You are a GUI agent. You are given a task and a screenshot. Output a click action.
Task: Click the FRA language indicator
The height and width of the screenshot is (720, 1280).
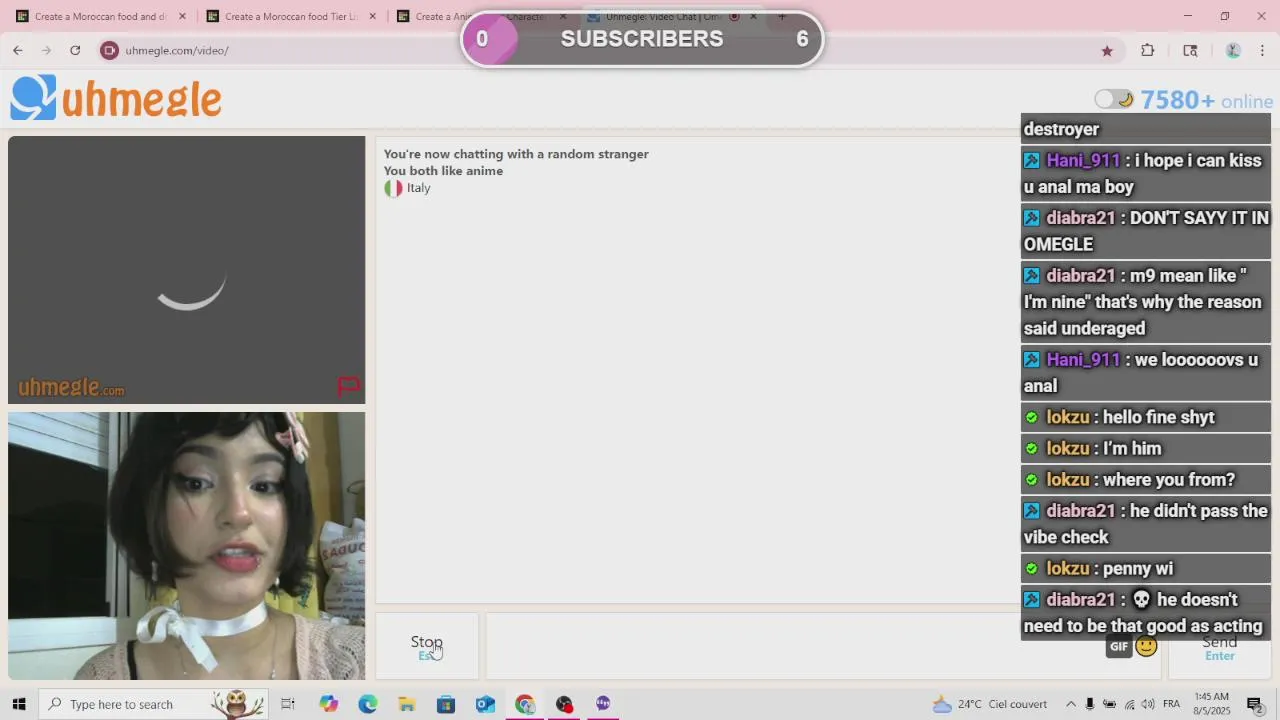pyautogui.click(x=1172, y=704)
